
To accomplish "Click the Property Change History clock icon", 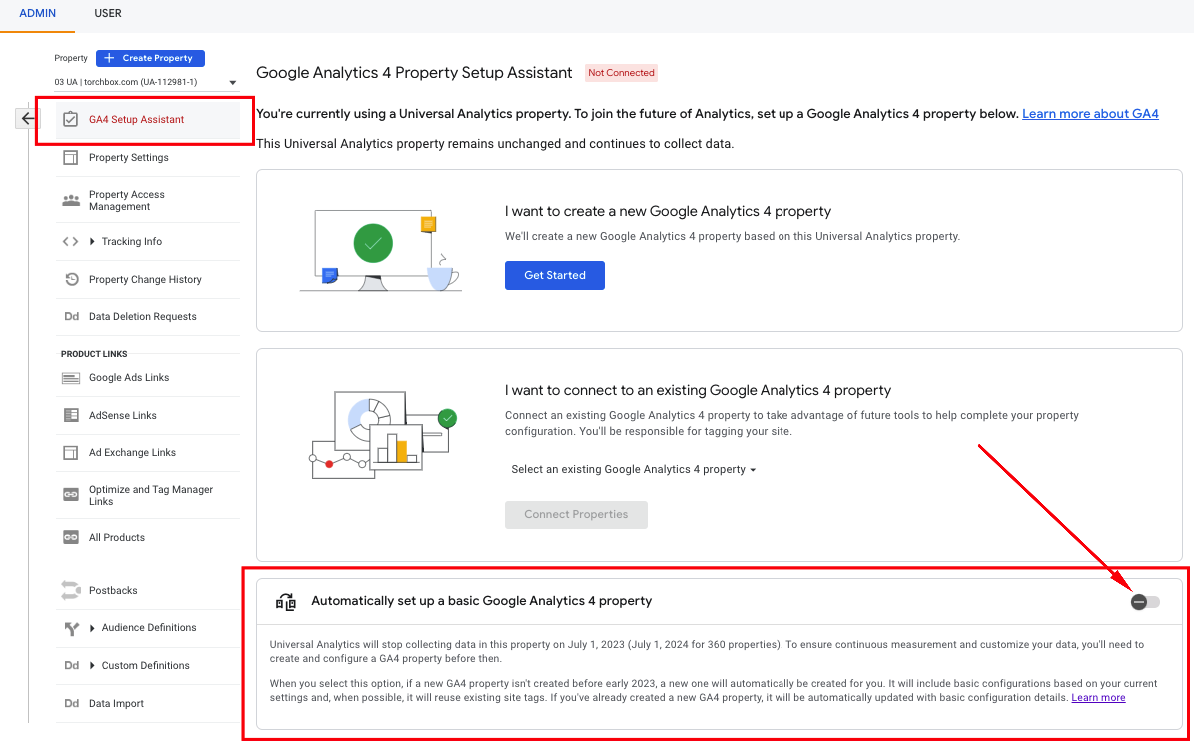I will (x=70, y=279).
